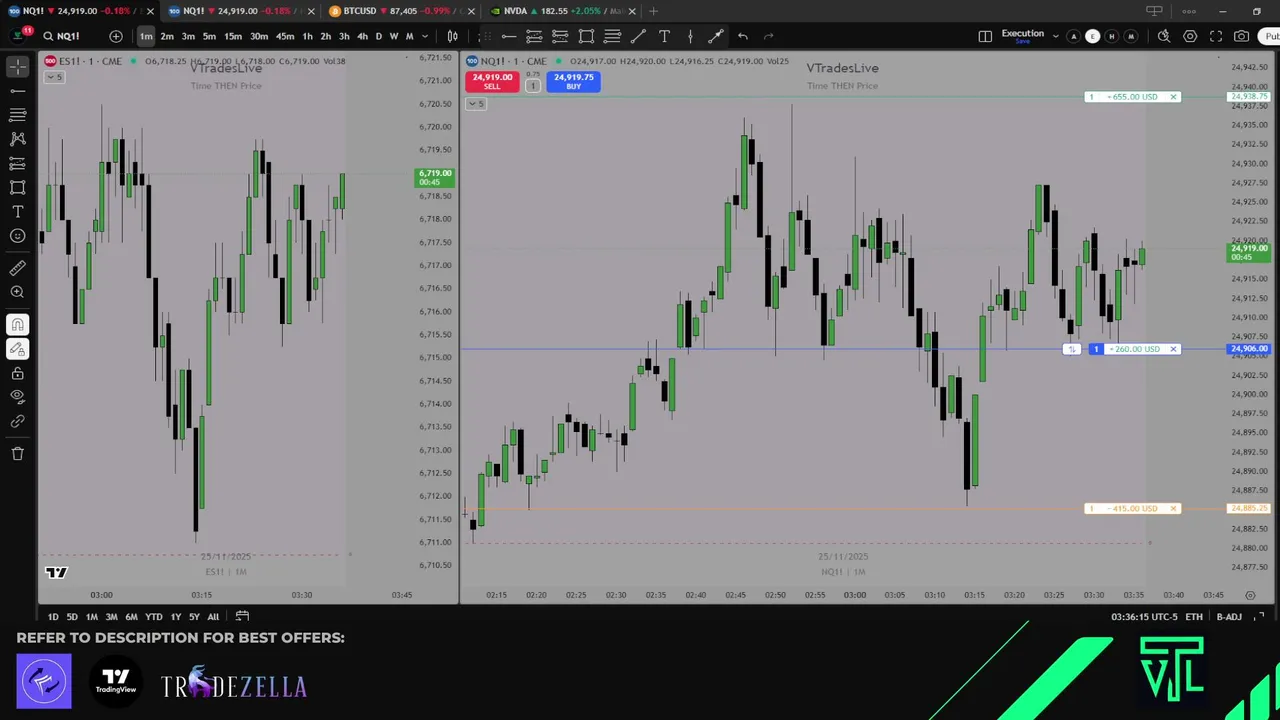This screenshot has height=720, width=1280.
Task: Select the A layout circle button
Action: click(1073, 36)
